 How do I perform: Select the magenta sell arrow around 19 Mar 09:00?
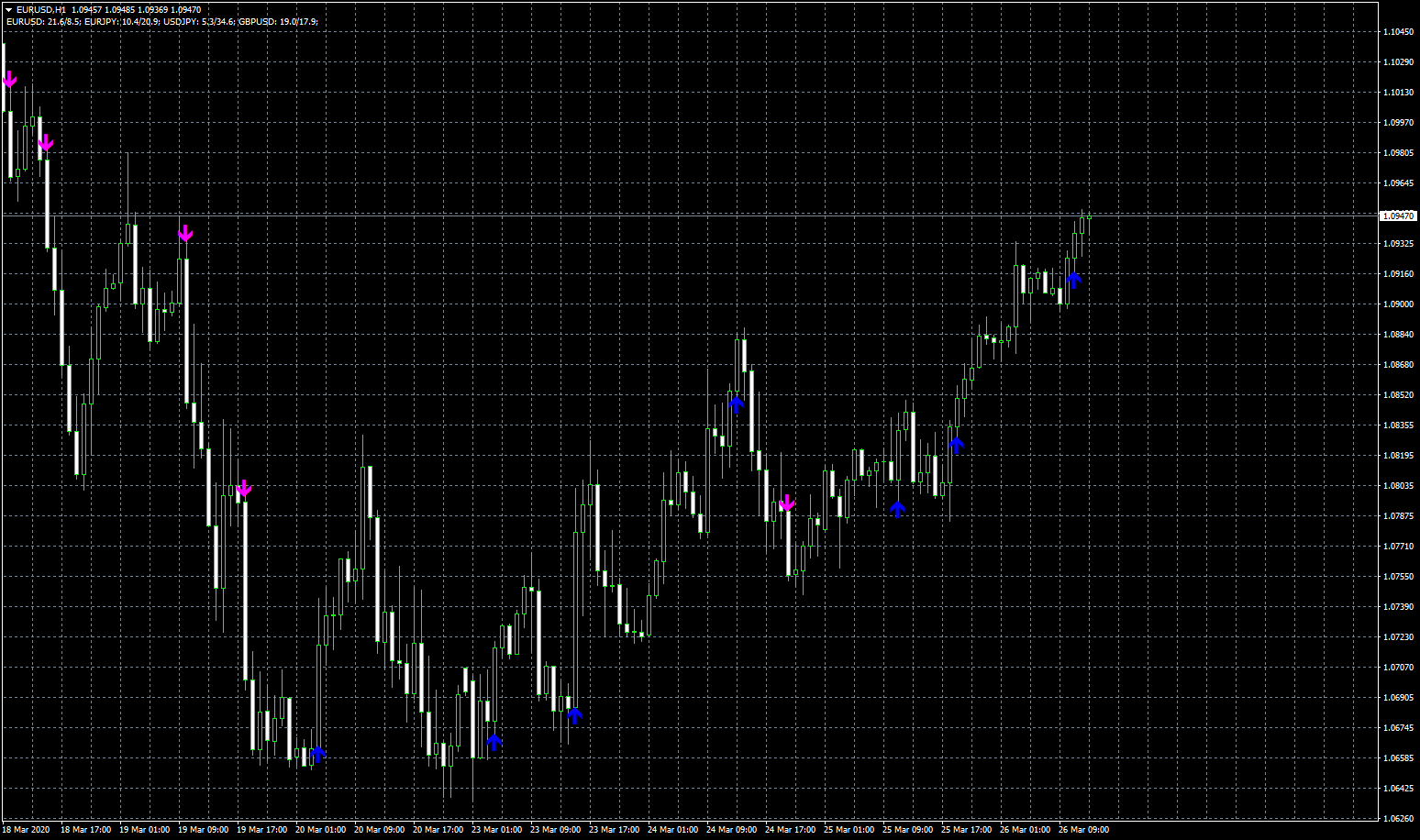pos(185,233)
